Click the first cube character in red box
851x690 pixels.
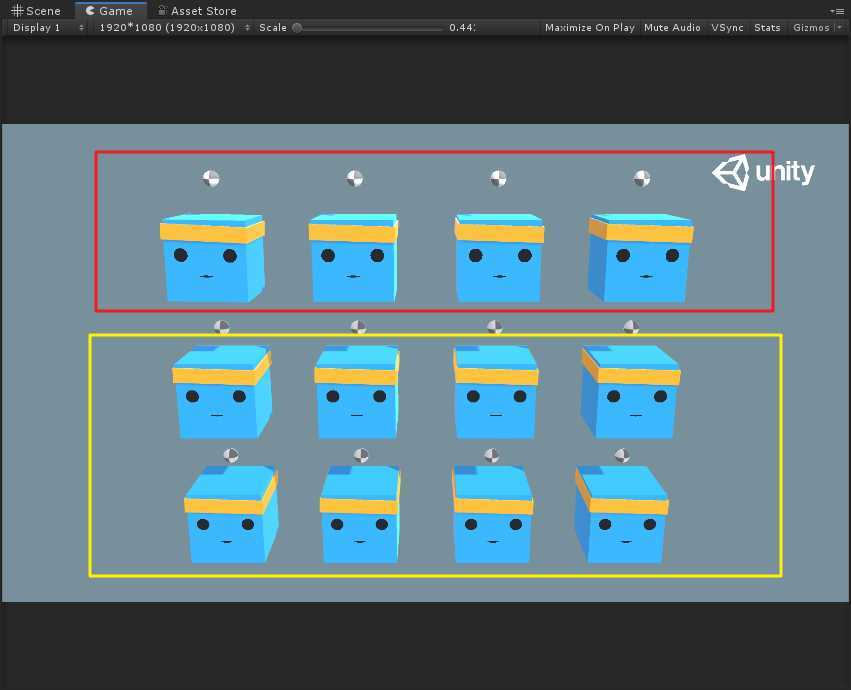pyautogui.click(x=212, y=258)
